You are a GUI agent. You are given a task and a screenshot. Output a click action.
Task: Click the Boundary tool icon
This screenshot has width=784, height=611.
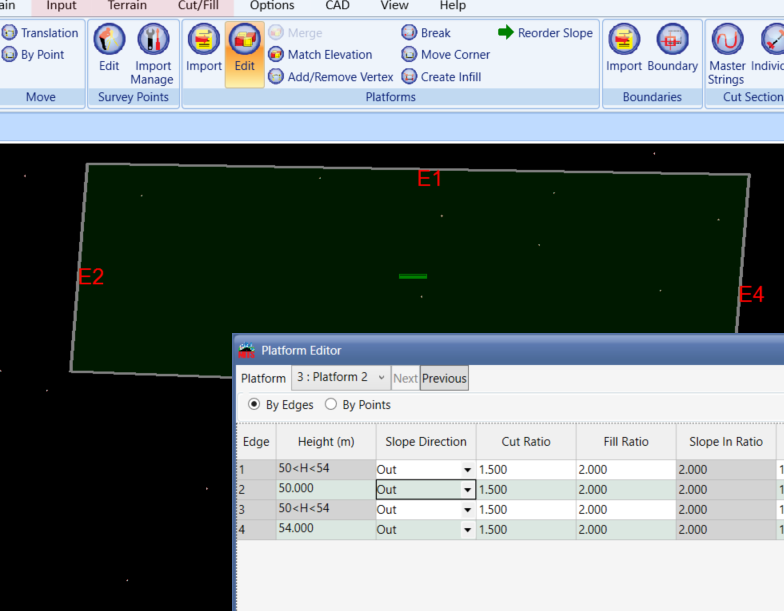pos(672,40)
